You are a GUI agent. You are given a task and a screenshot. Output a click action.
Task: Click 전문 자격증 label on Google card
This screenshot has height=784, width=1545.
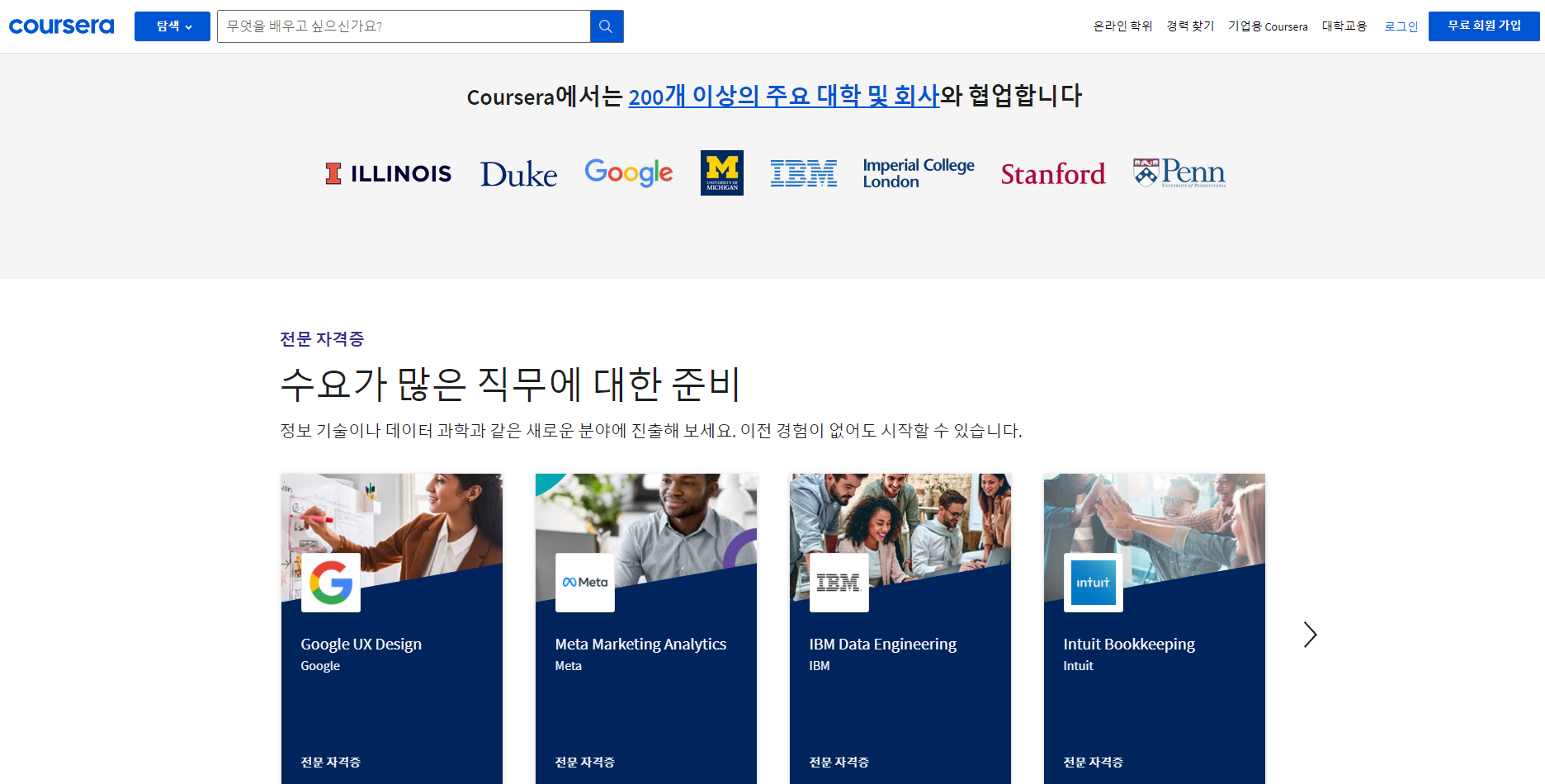(x=330, y=763)
